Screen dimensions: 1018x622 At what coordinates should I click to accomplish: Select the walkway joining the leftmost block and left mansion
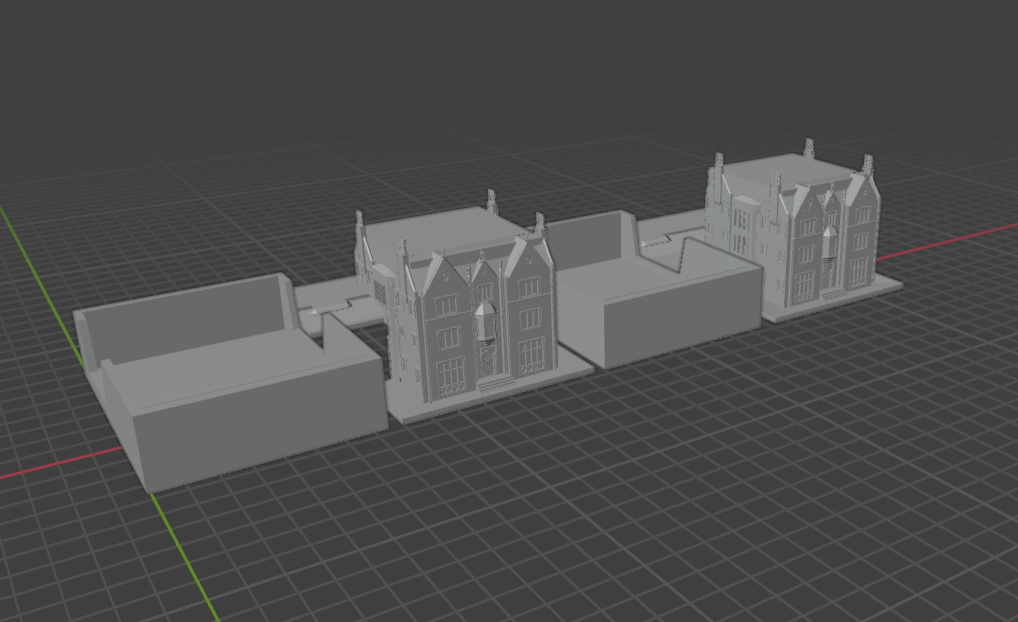(x=338, y=305)
